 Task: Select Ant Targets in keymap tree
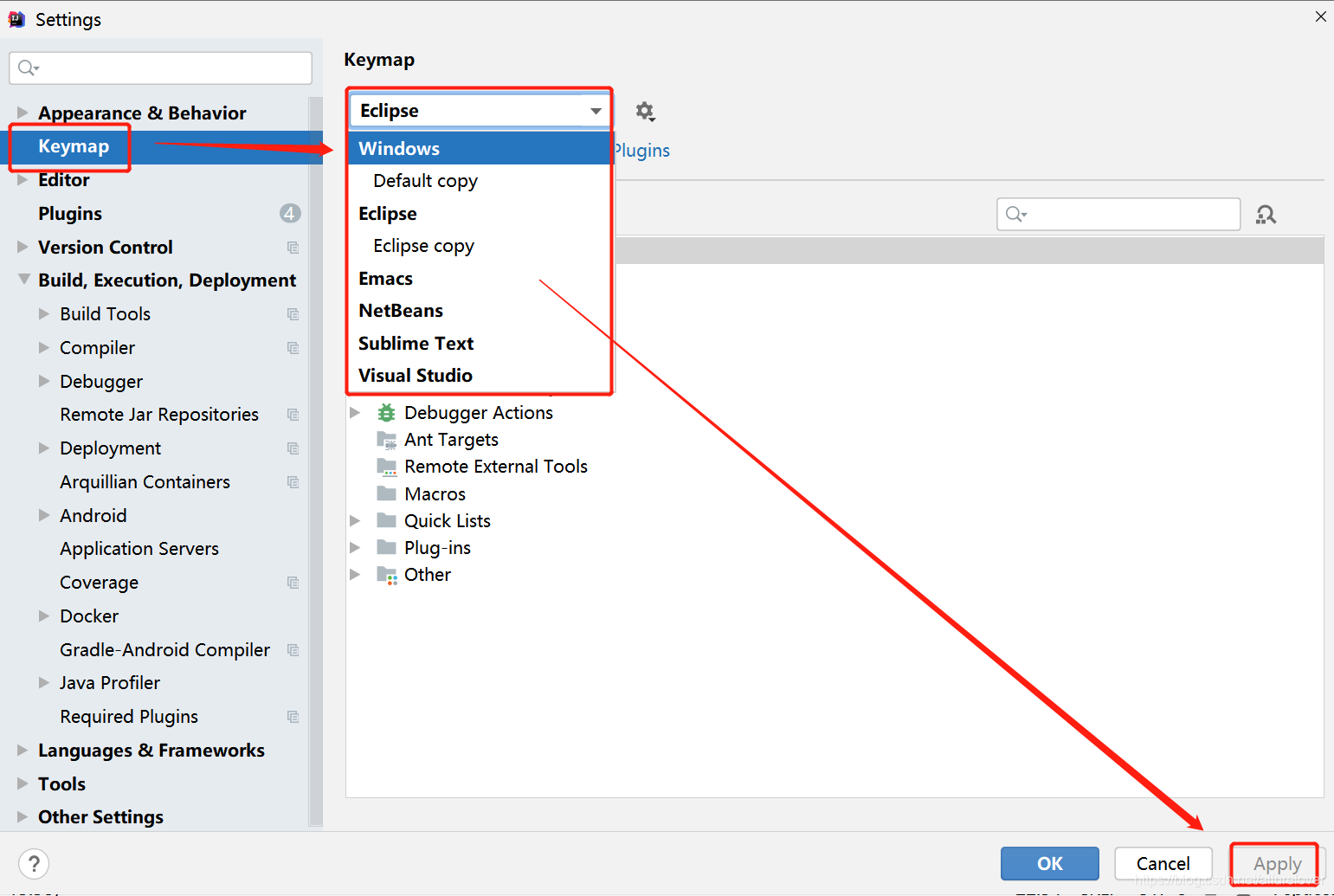[451, 440]
